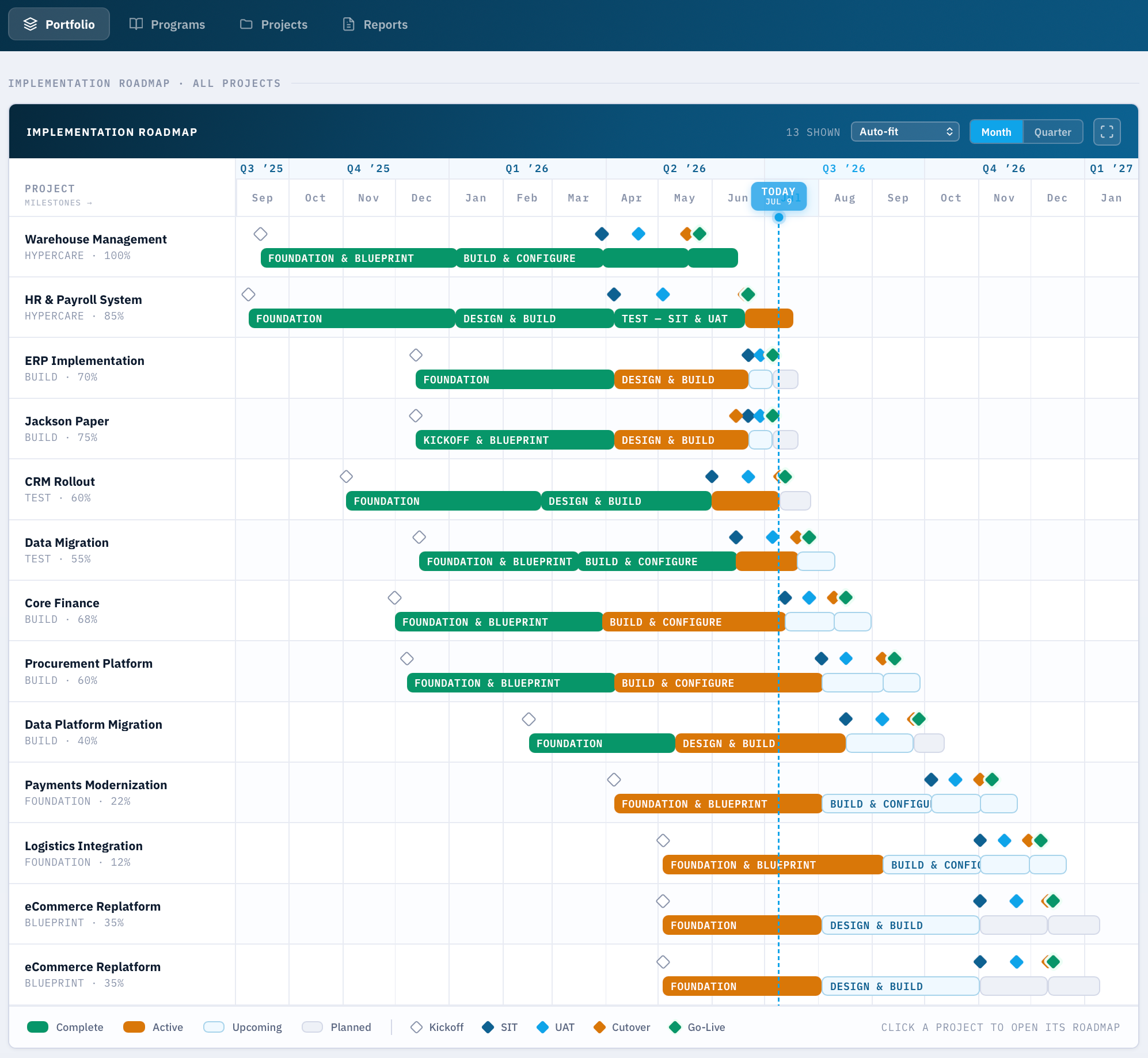This screenshot has width=1148, height=1058.
Task: Click Warehouse Management kickoff diamond milestone
Action: (x=260, y=234)
